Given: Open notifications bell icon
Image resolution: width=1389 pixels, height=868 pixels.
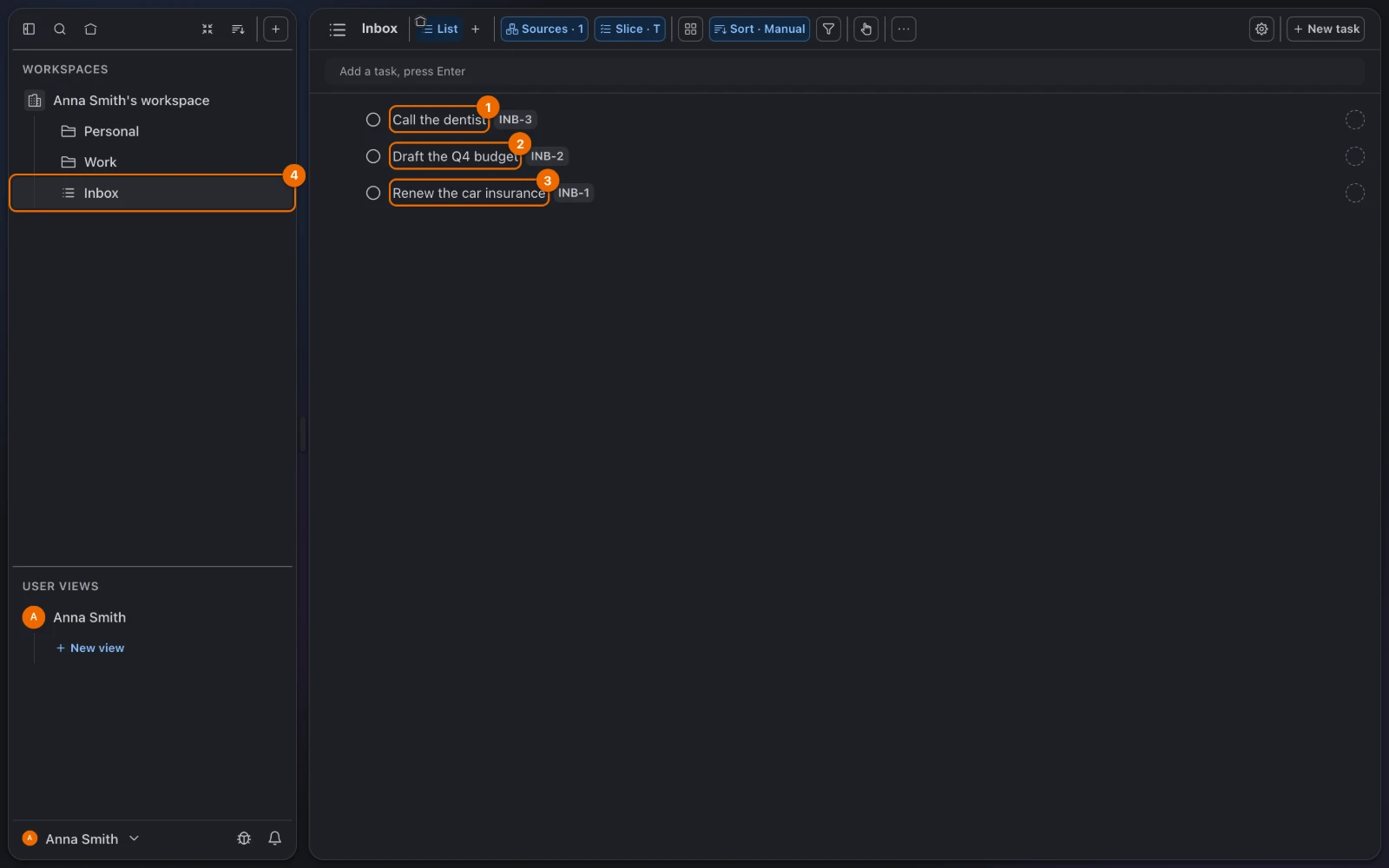Looking at the screenshot, I should [274, 838].
